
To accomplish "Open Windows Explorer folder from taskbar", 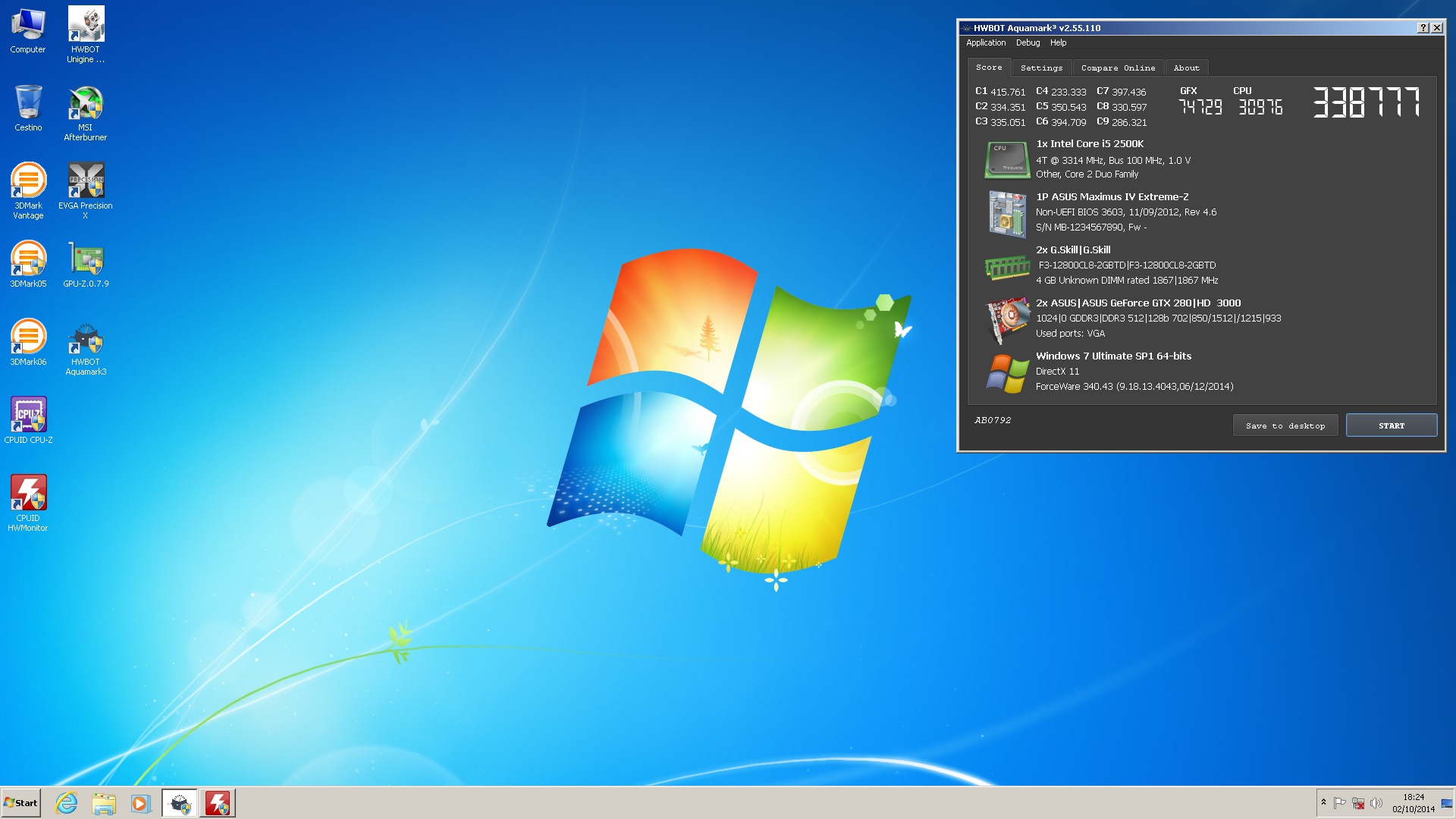I will point(104,803).
